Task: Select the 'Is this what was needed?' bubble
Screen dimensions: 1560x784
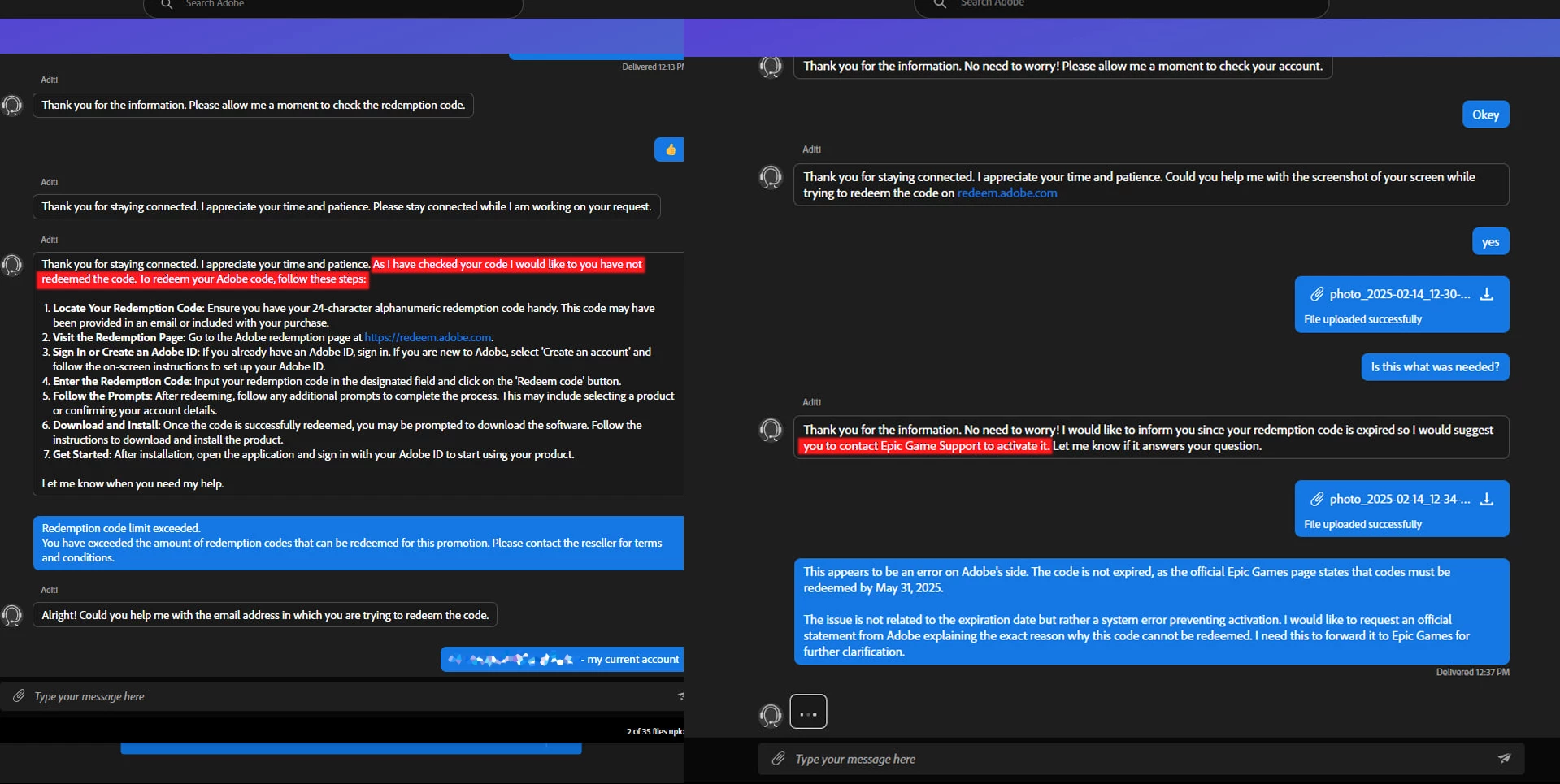Action: tap(1436, 366)
